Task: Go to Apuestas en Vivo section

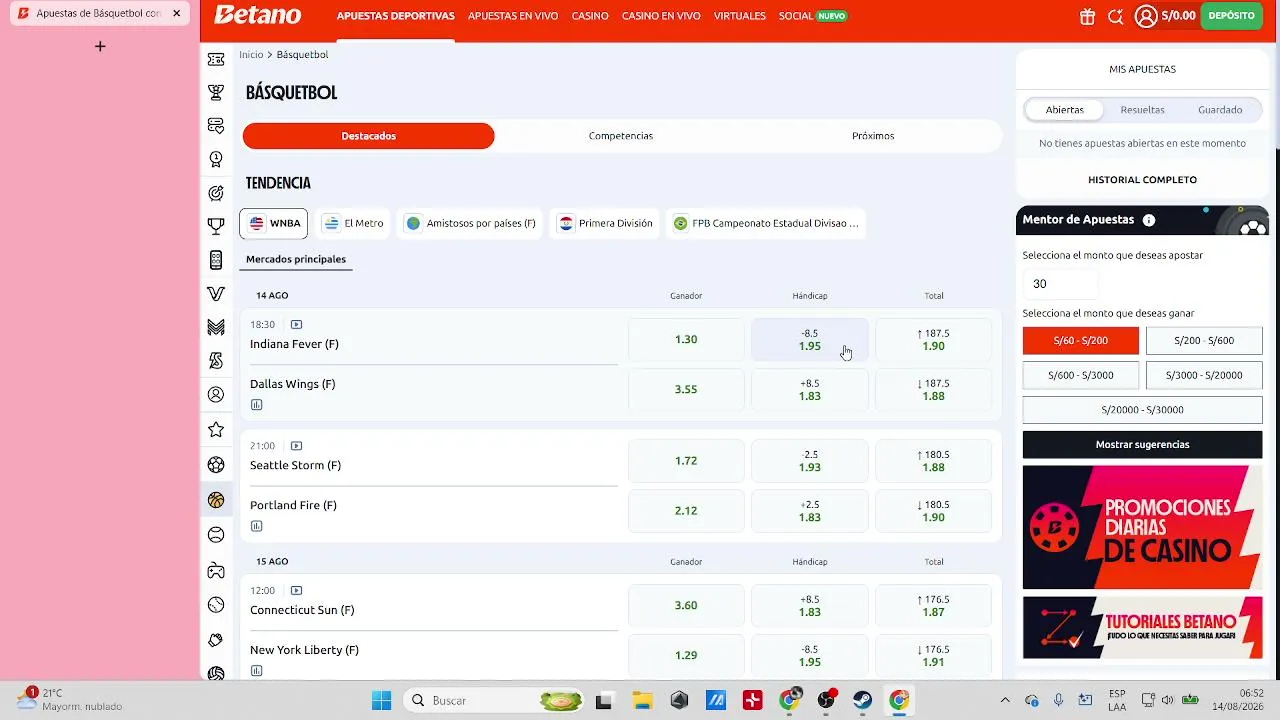Action: [513, 16]
